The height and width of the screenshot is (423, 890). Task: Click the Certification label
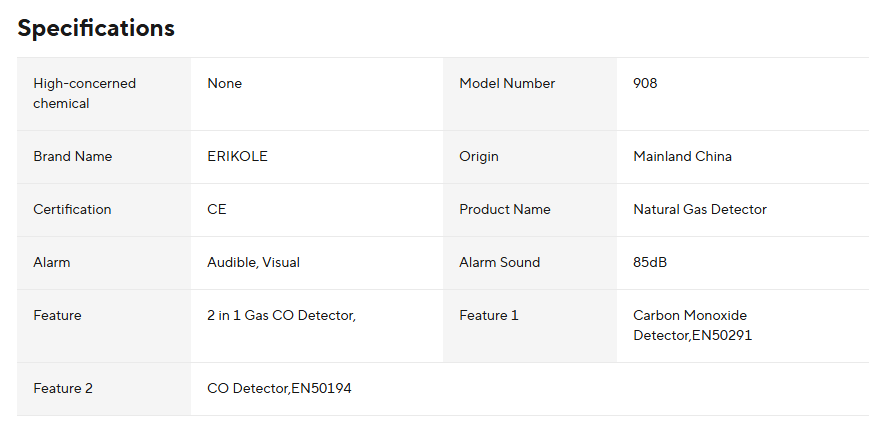tap(72, 209)
